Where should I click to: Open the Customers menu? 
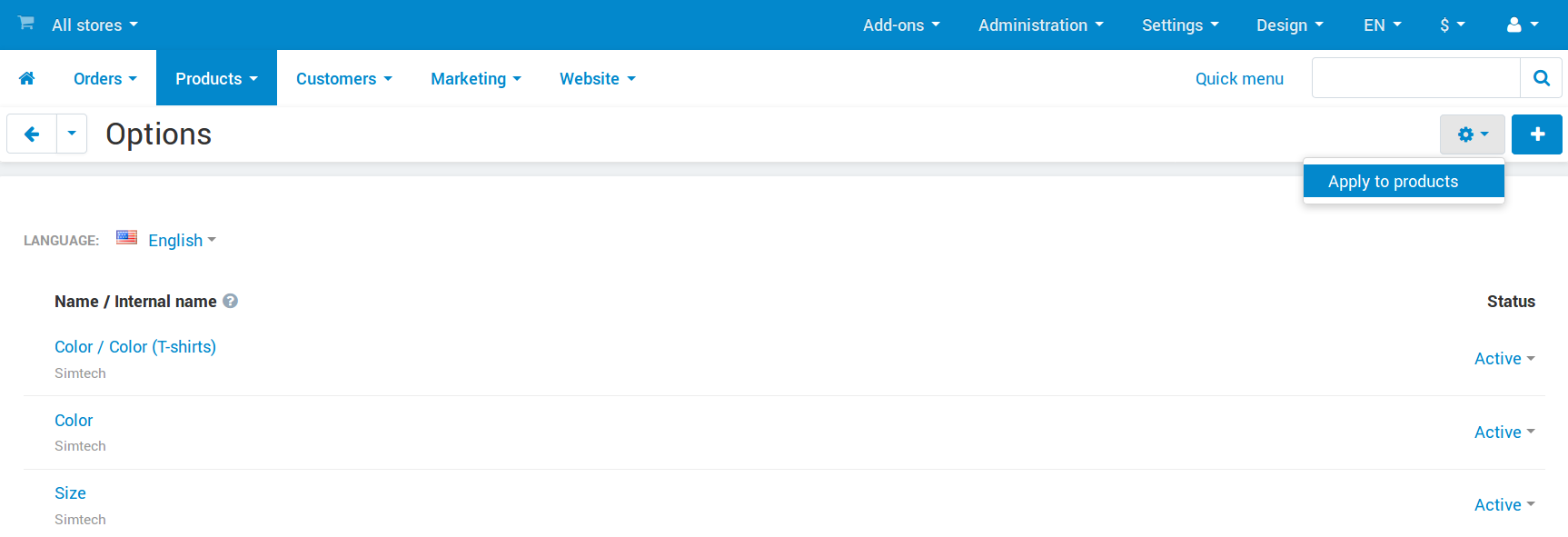(x=344, y=78)
